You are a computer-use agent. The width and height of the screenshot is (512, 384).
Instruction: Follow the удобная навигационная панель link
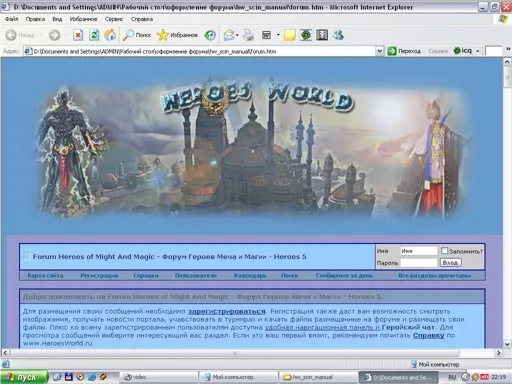click(323, 327)
